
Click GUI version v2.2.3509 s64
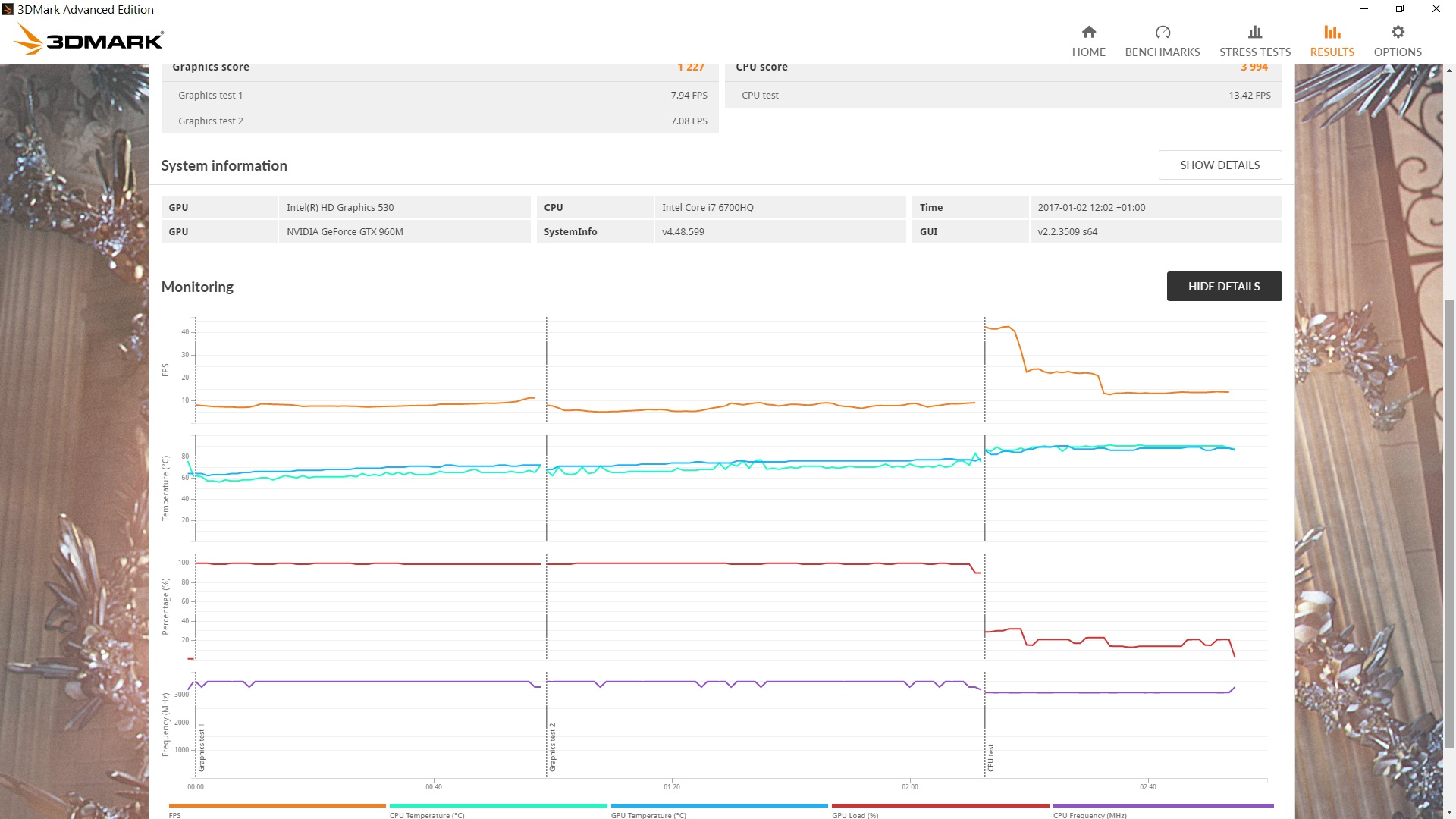tap(1155, 231)
